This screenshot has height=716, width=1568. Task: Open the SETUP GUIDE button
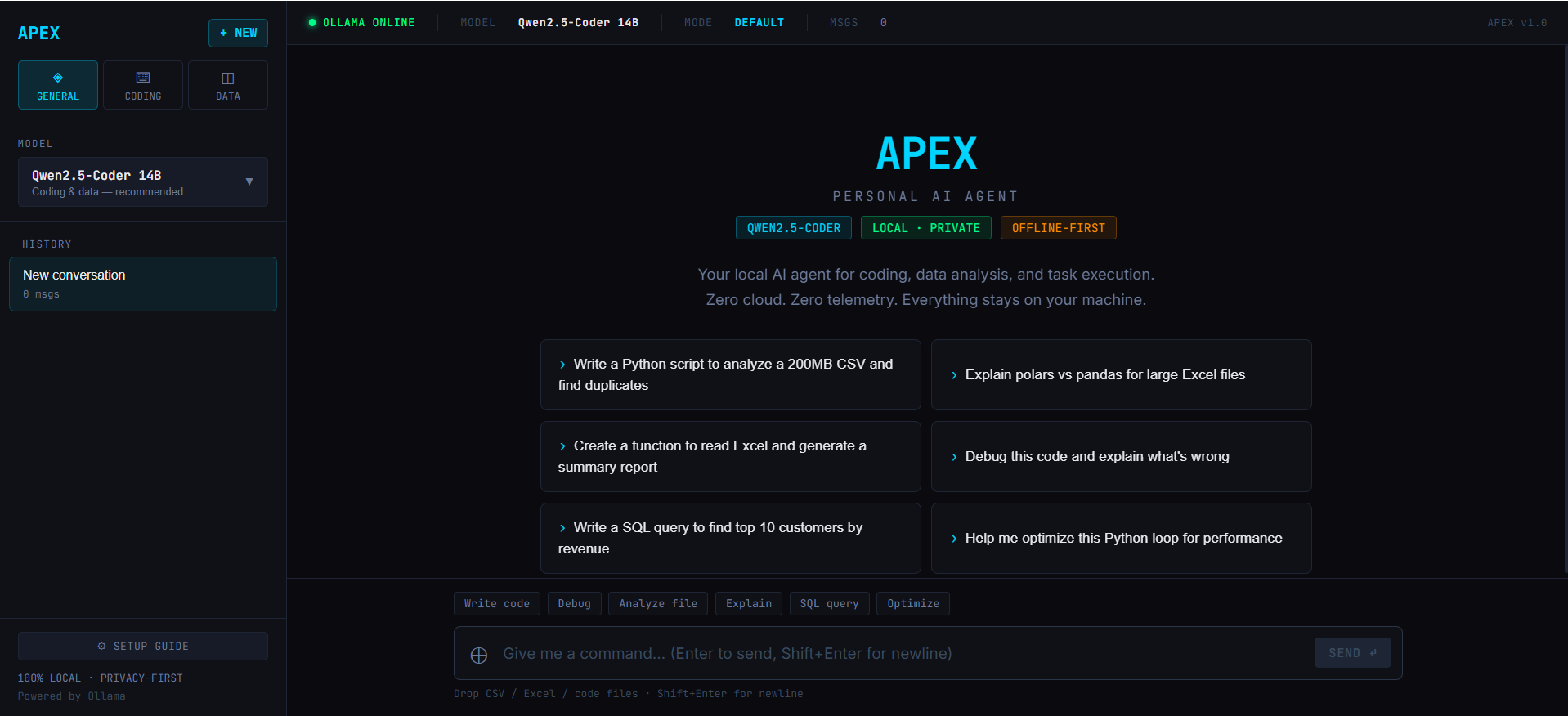[143, 646]
